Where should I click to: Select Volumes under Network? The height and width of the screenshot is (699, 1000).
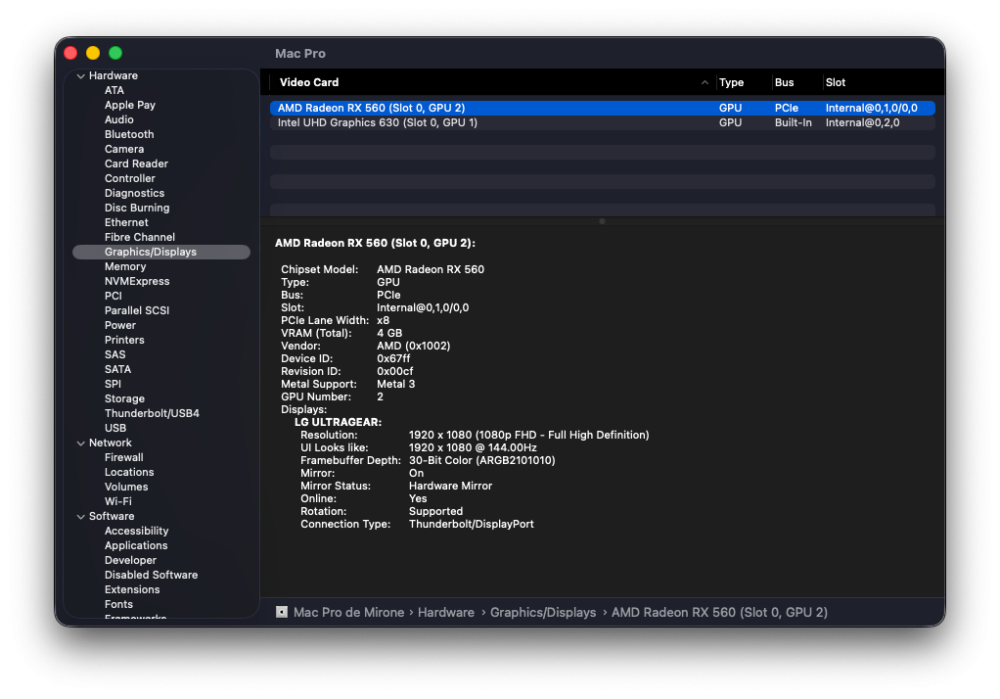tap(126, 487)
